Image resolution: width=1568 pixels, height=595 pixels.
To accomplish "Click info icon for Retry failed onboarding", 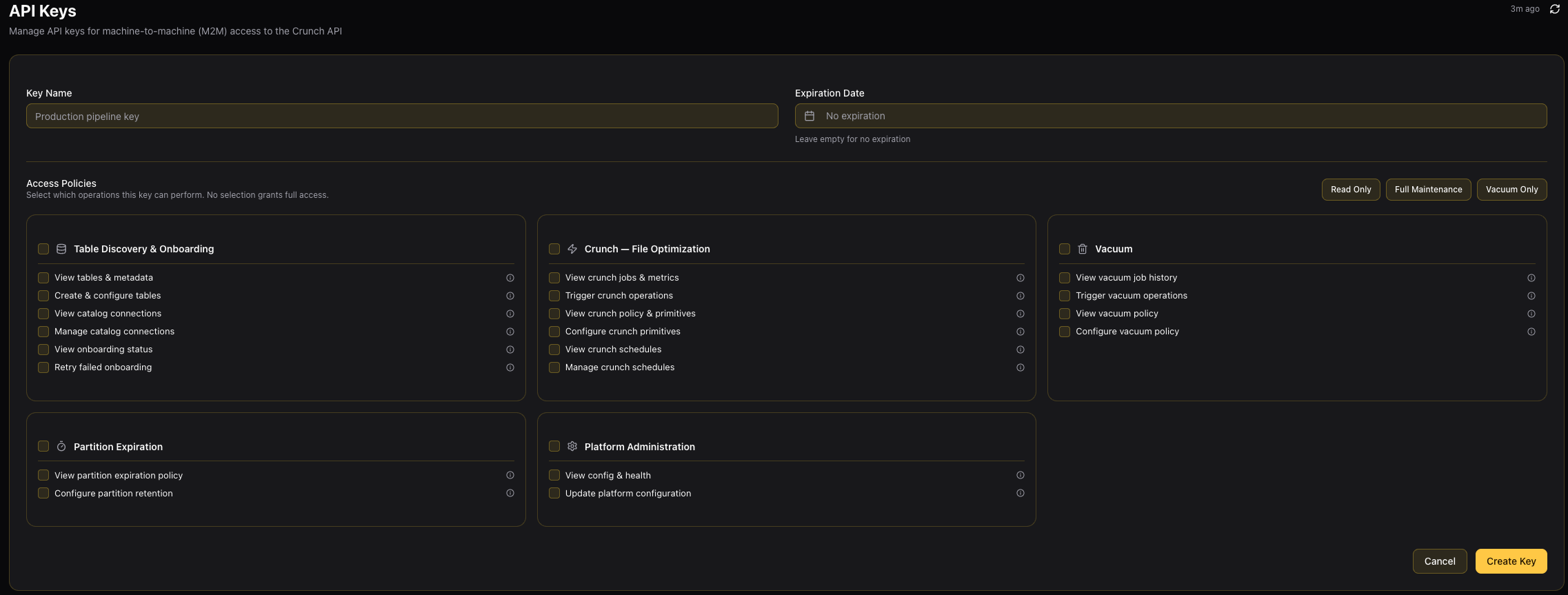I will tap(510, 367).
